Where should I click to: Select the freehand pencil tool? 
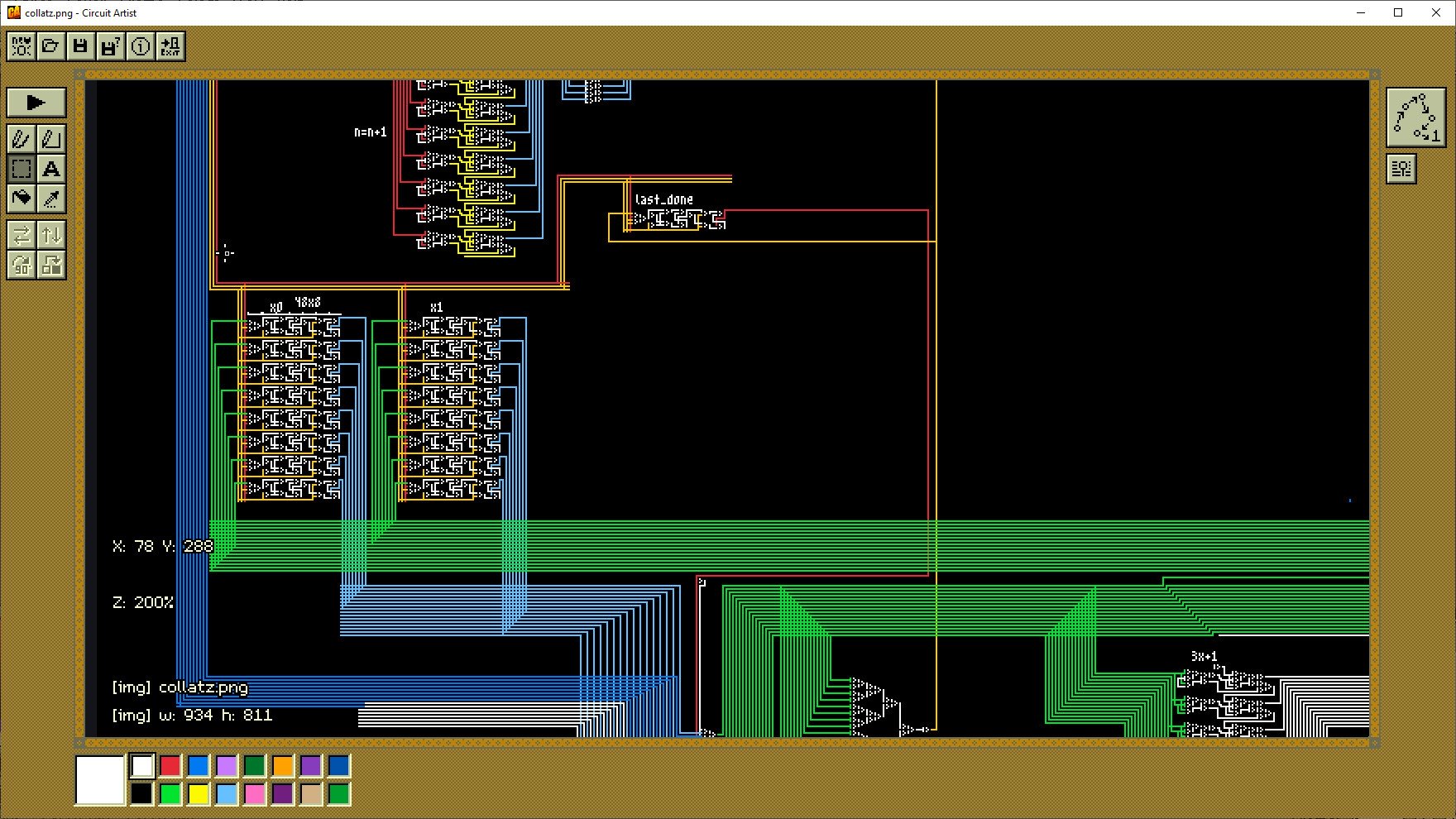[x=22, y=139]
